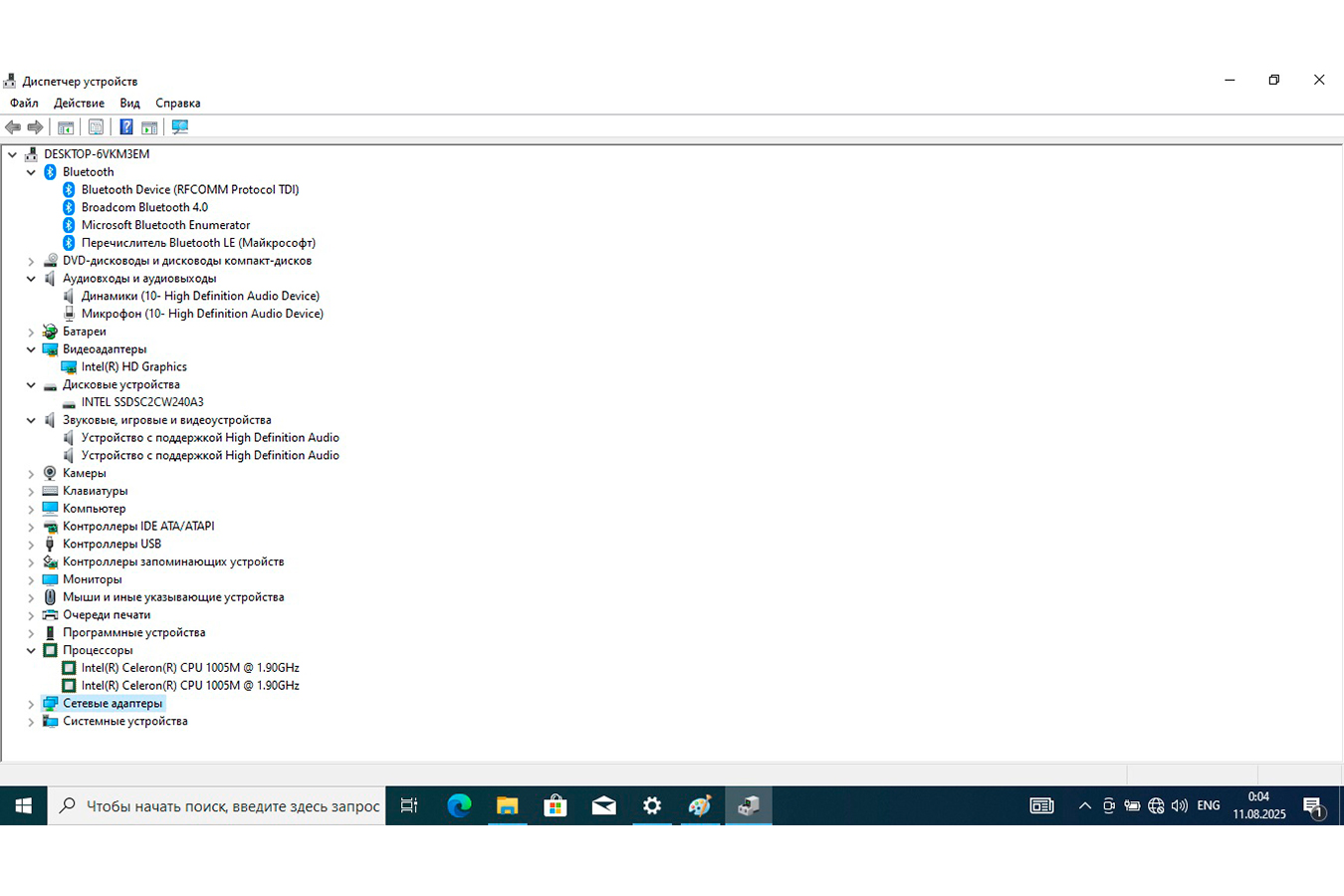This screenshot has height=896, width=1344.
Task: Click the Forward arrow toolbar icon
Action: (35, 127)
